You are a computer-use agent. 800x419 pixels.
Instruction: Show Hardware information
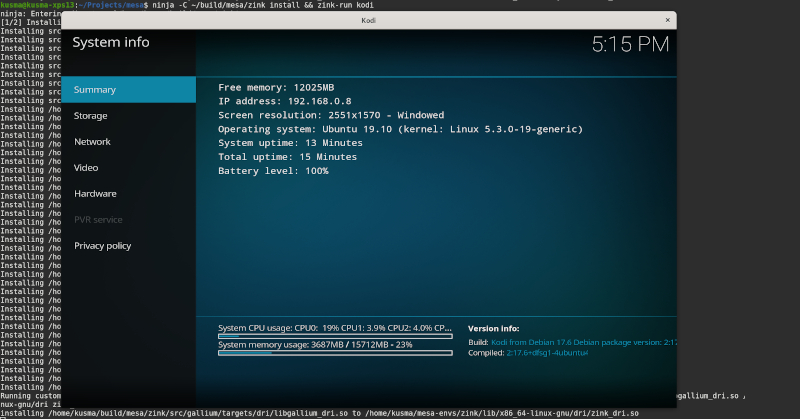[x=95, y=194]
